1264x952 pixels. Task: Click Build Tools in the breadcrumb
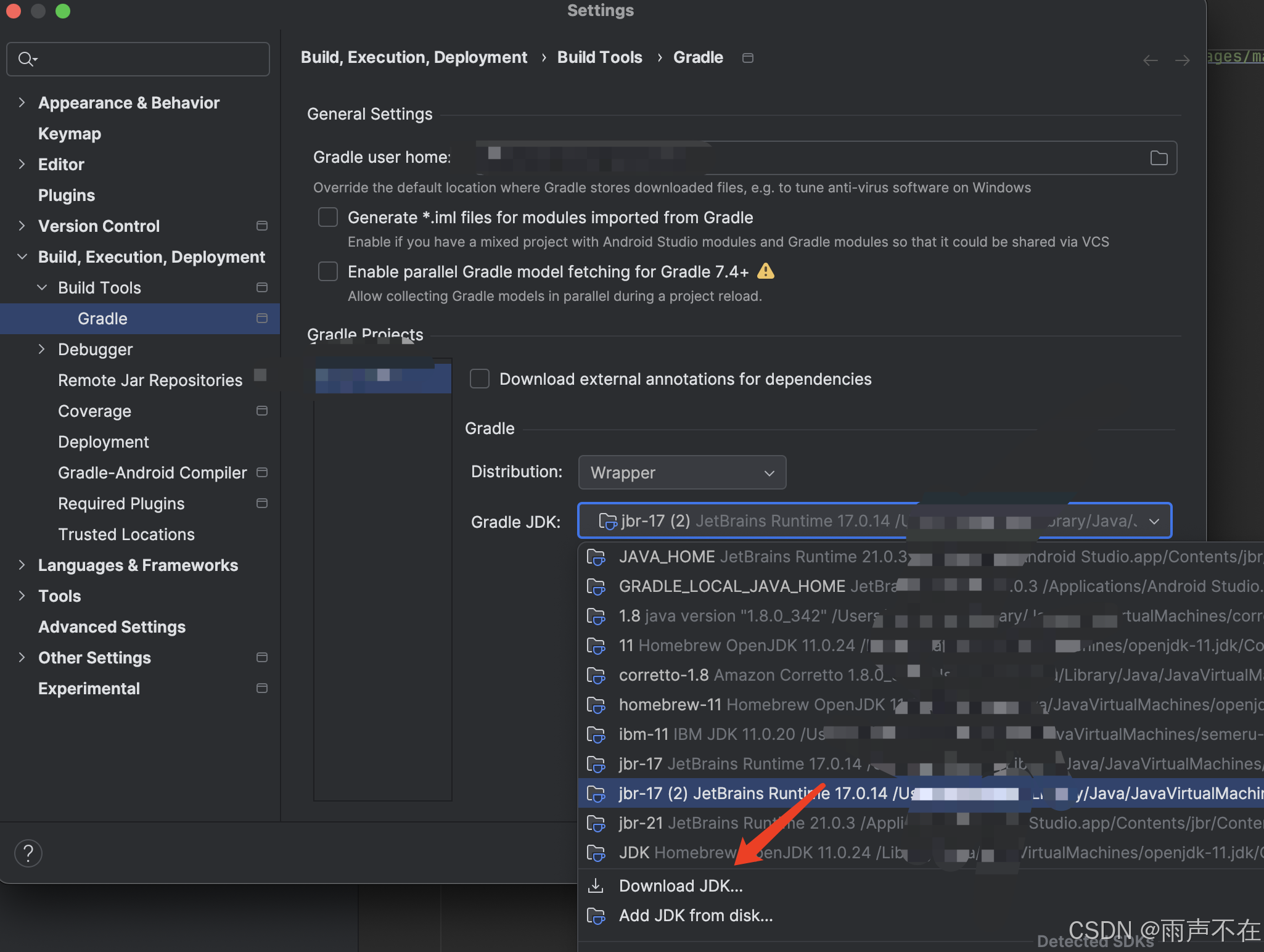click(x=599, y=57)
